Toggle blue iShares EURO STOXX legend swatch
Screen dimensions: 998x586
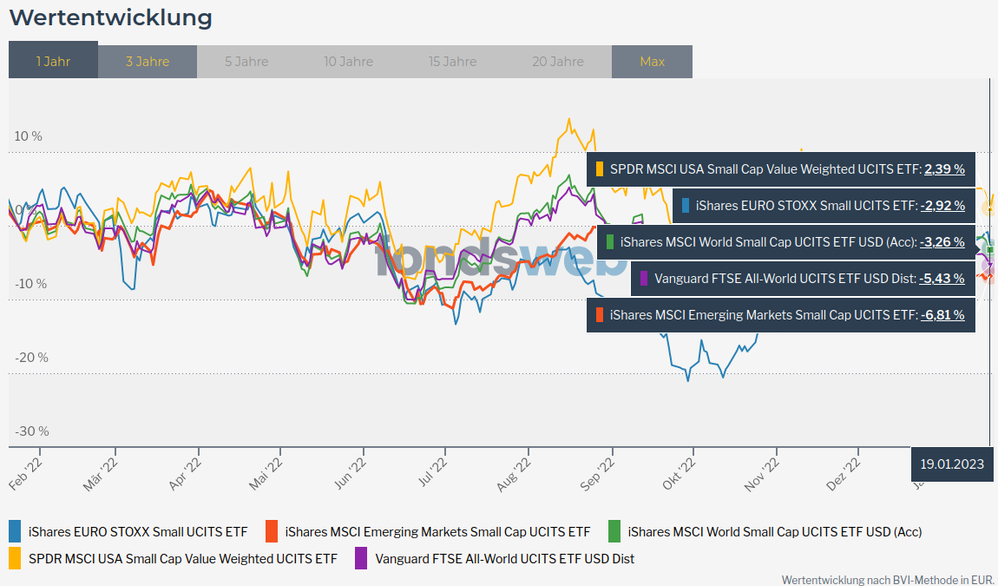coord(15,531)
